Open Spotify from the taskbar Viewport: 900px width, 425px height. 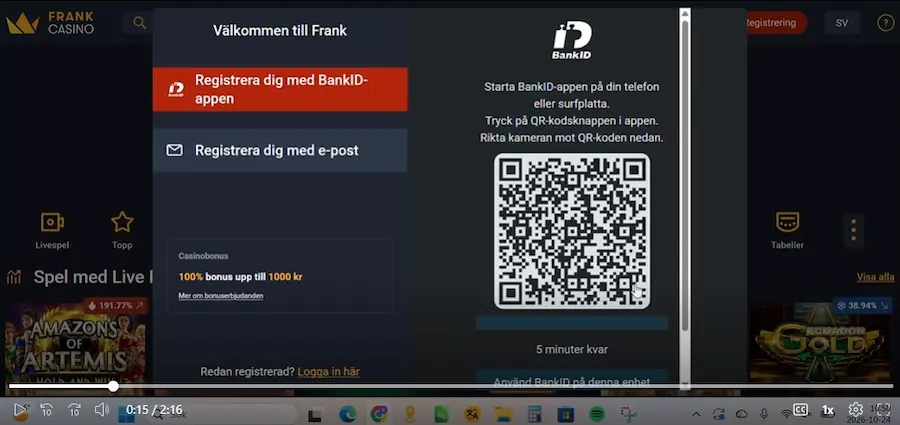tap(597, 414)
